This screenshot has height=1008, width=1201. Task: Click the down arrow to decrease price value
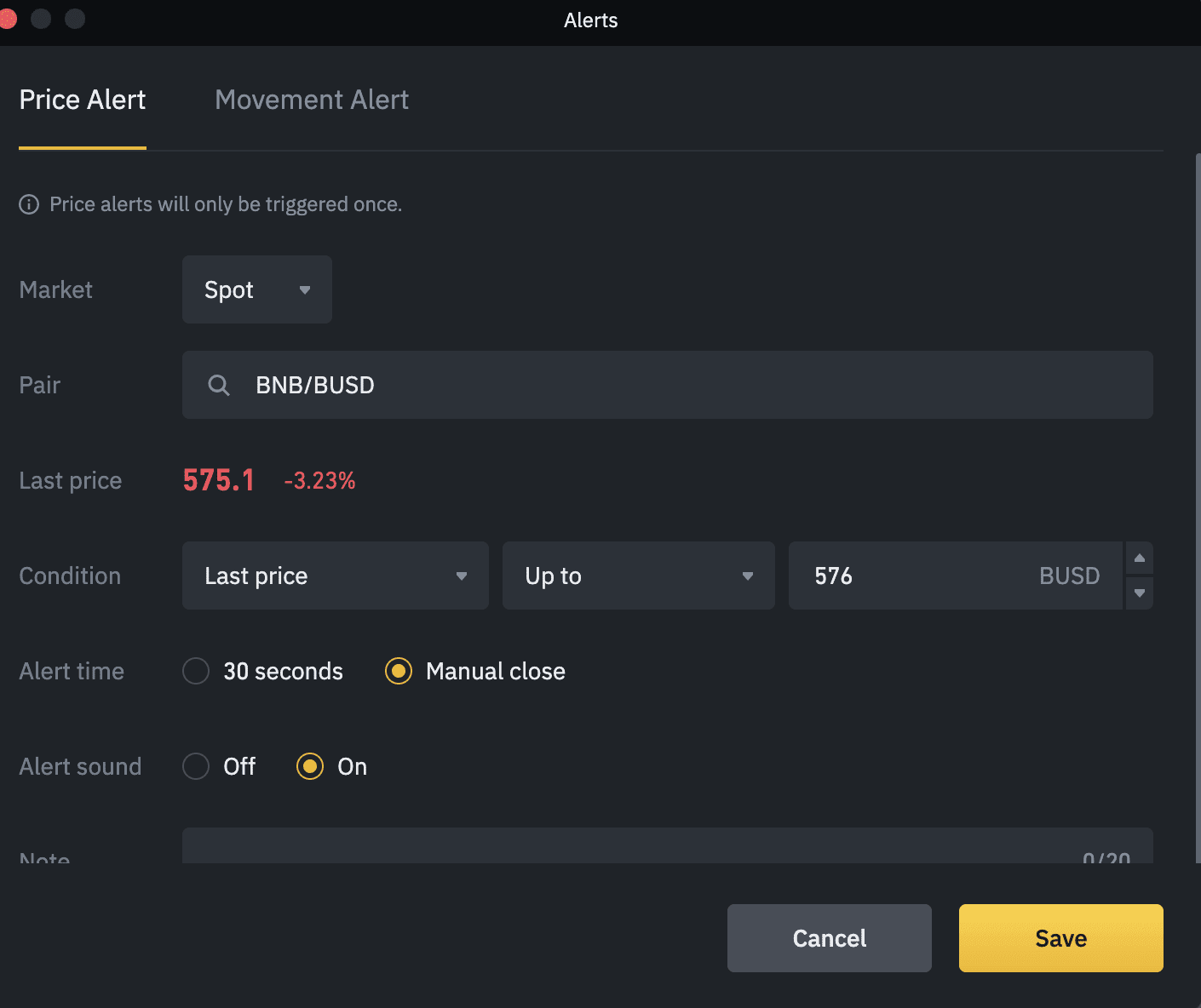pyautogui.click(x=1139, y=593)
